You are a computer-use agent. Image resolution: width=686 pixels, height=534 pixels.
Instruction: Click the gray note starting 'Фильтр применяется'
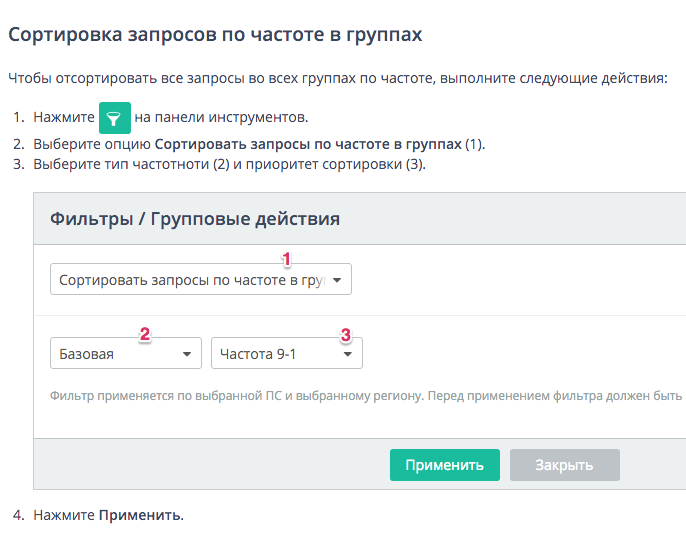pos(365,396)
